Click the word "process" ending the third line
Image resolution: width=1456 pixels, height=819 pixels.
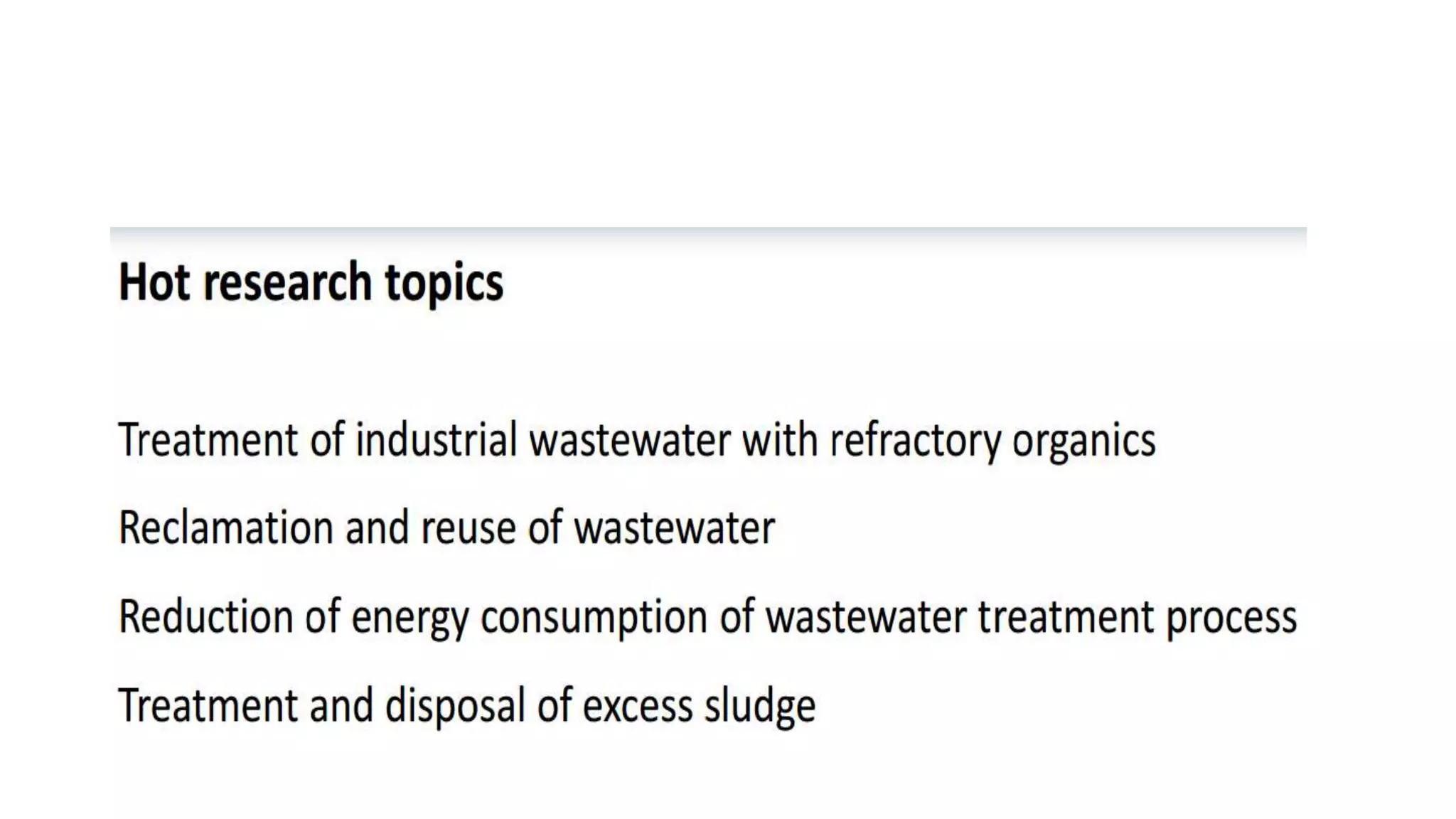point(1231,620)
